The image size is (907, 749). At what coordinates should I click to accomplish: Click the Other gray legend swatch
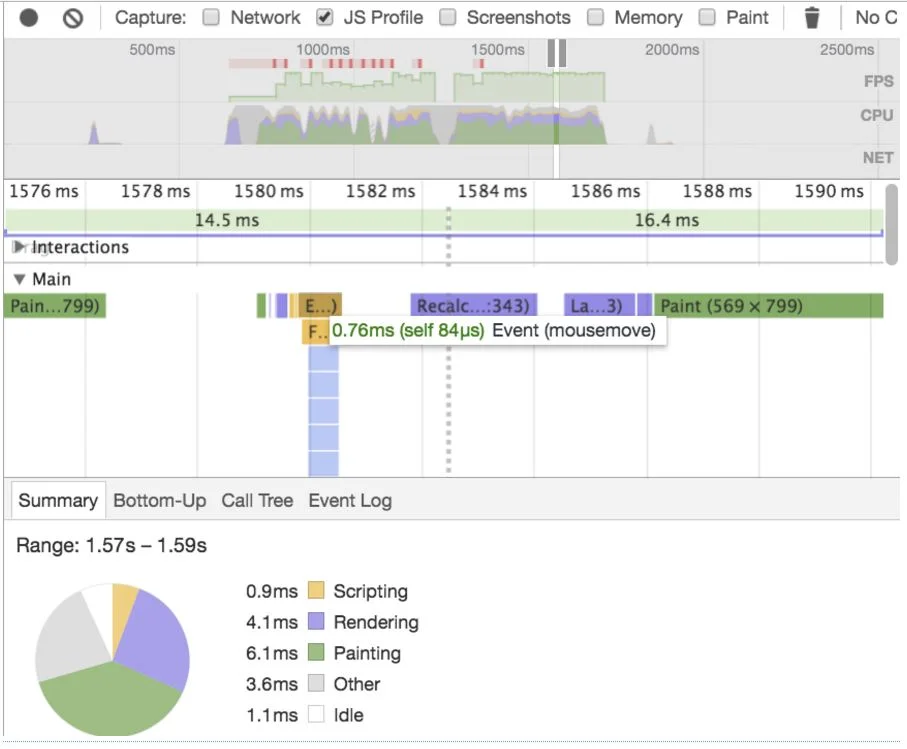(316, 683)
